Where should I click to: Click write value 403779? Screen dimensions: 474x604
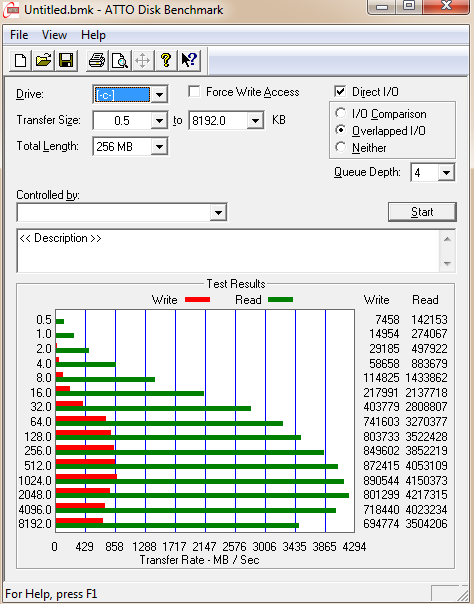[x=381, y=407]
